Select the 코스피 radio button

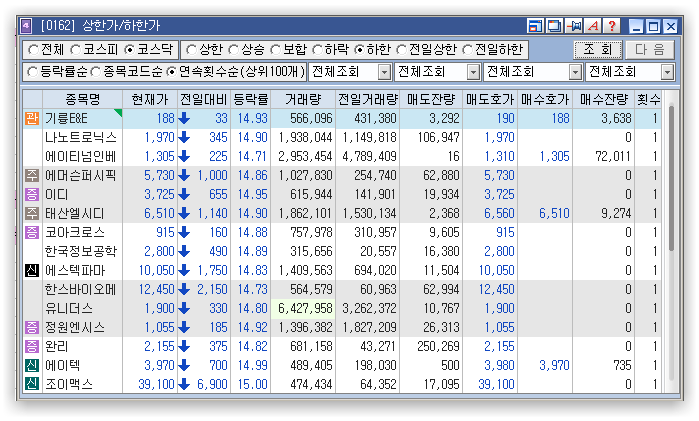point(75,50)
